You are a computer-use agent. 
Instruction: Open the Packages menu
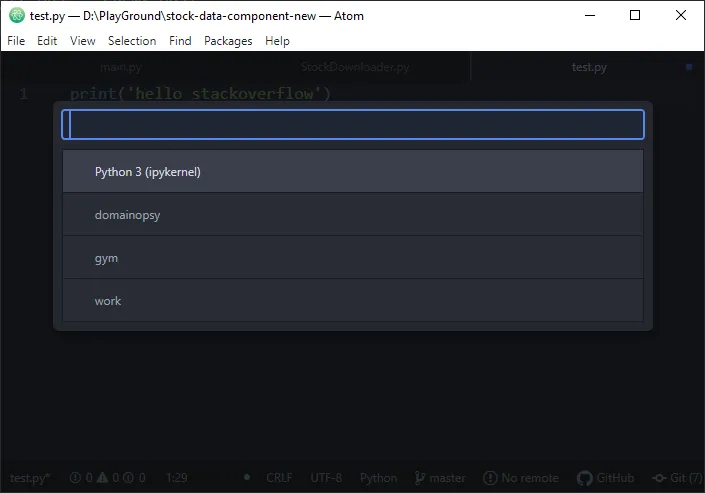(228, 41)
